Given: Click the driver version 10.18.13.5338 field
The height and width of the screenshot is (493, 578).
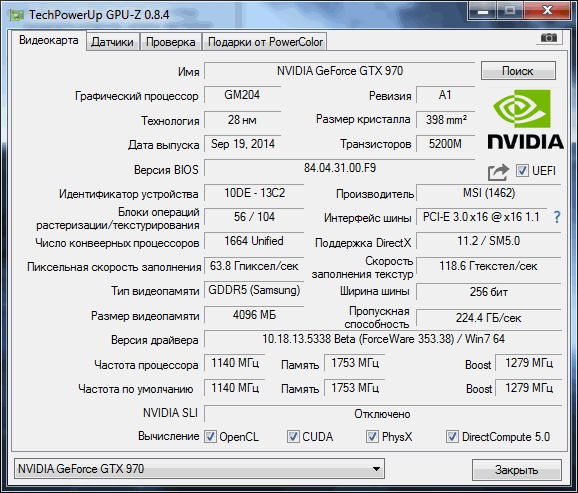Looking at the screenshot, I should tap(383, 339).
